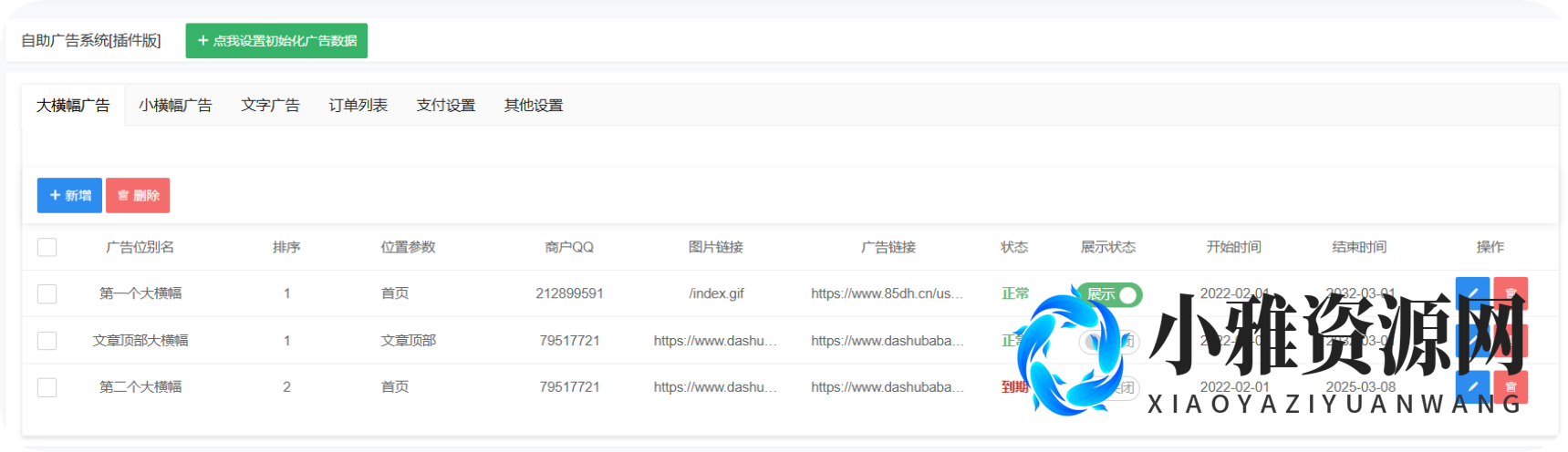This screenshot has width=1568, height=452.
Task: Toggle the 展示 switch for 第一个大横幅
Action: coord(1109,294)
